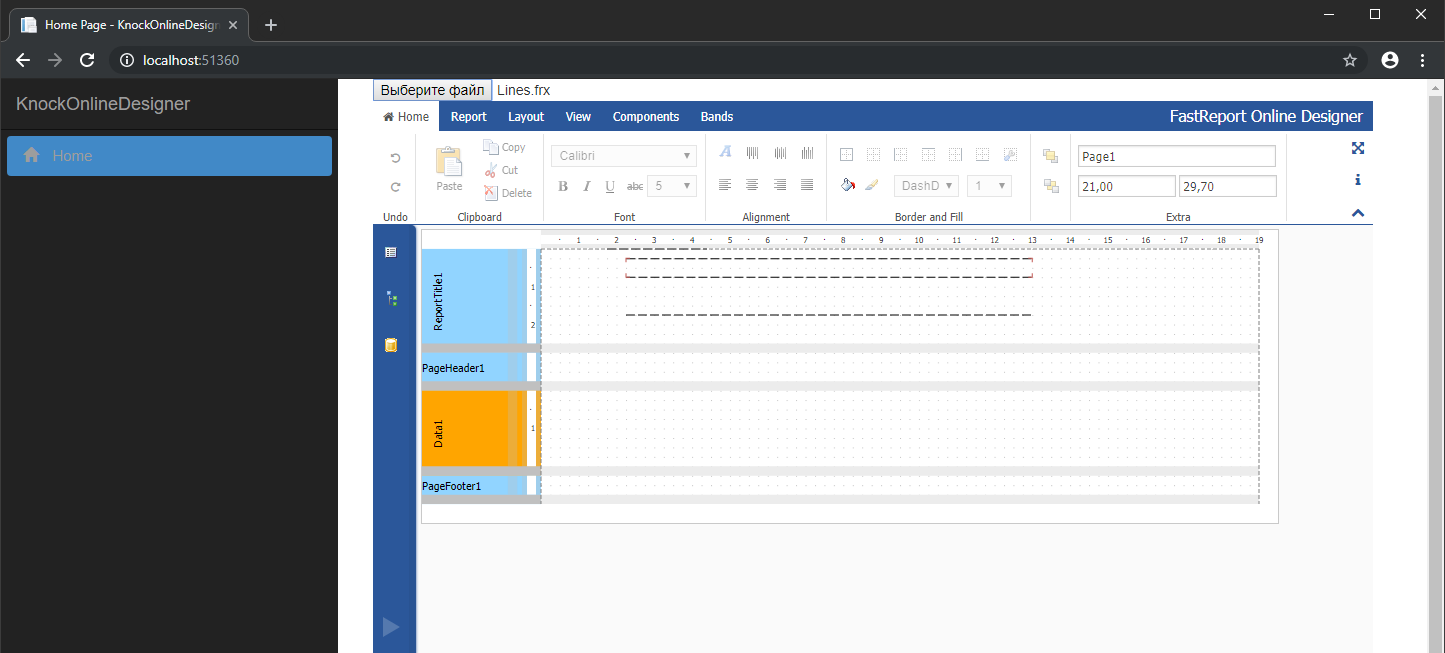Switch to the Components tab
The height and width of the screenshot is (653, 1445).
[x=645, y=117]
